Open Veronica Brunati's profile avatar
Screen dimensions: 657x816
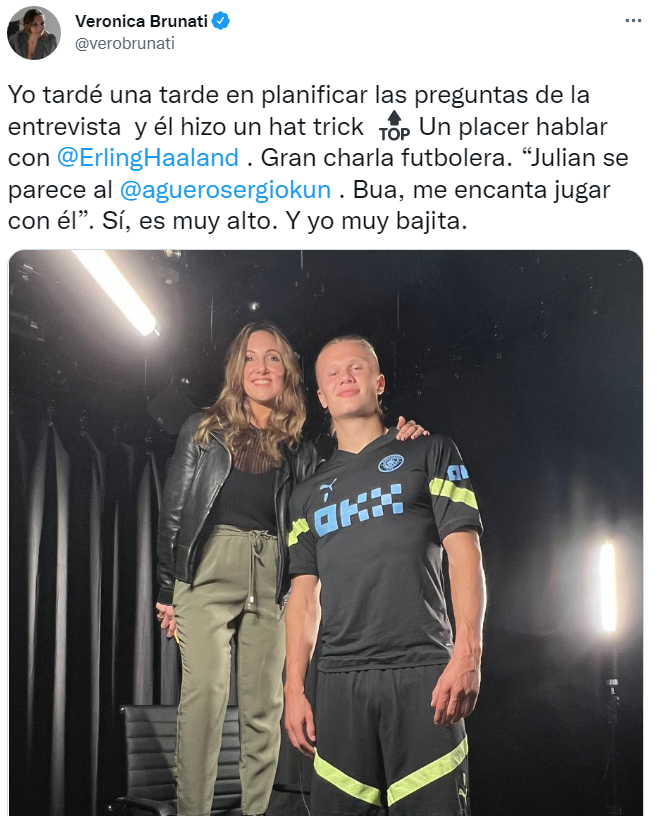[34, 33]
